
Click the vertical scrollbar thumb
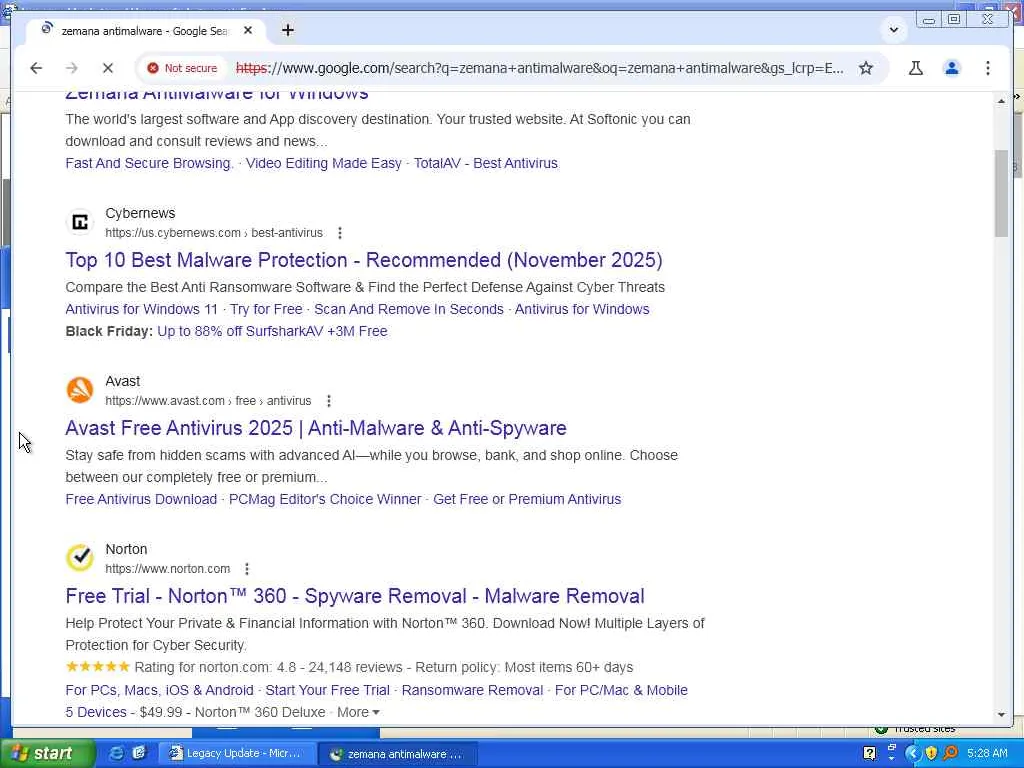(x=1001, y=193)
